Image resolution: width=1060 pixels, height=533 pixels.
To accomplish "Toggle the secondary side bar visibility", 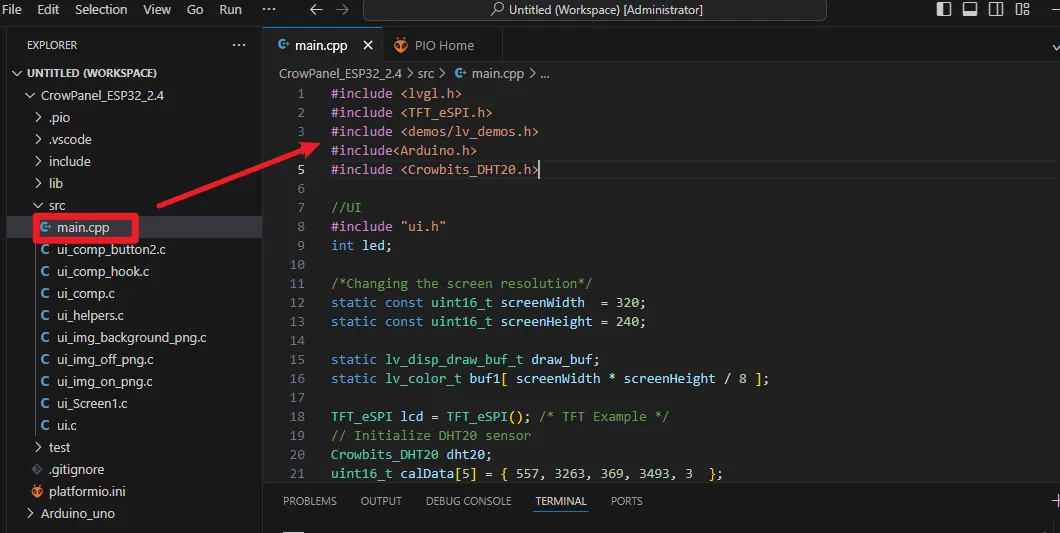I will (x=994, y=10).
